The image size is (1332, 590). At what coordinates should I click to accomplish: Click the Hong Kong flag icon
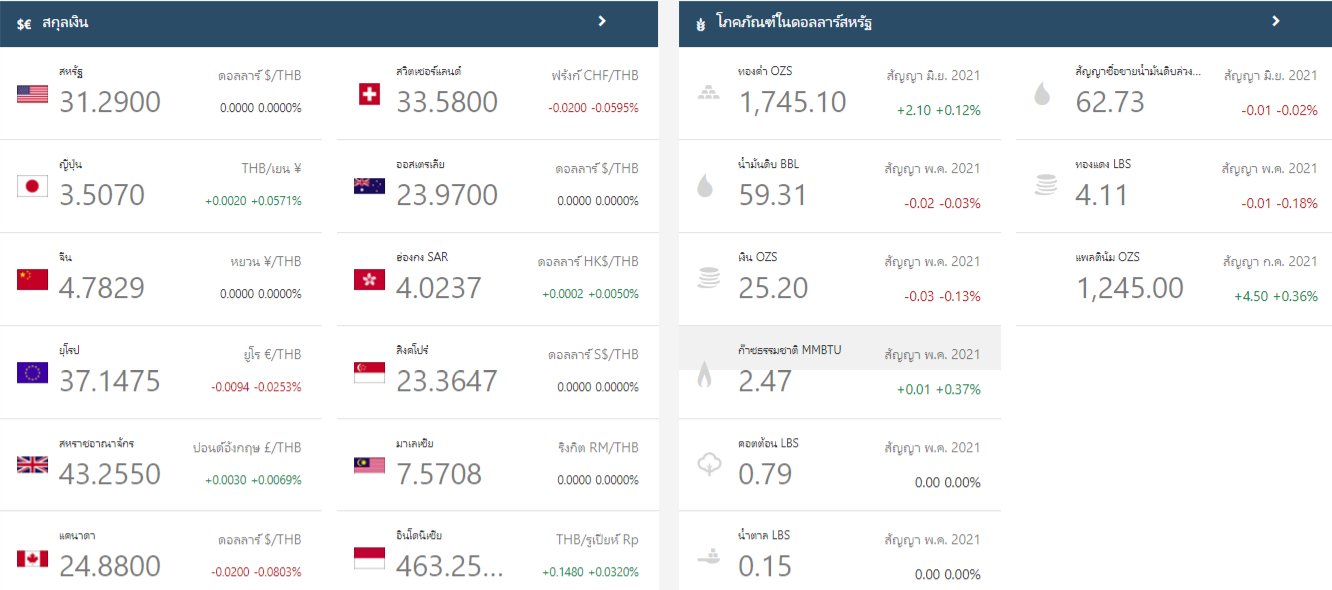coord(369,280)
